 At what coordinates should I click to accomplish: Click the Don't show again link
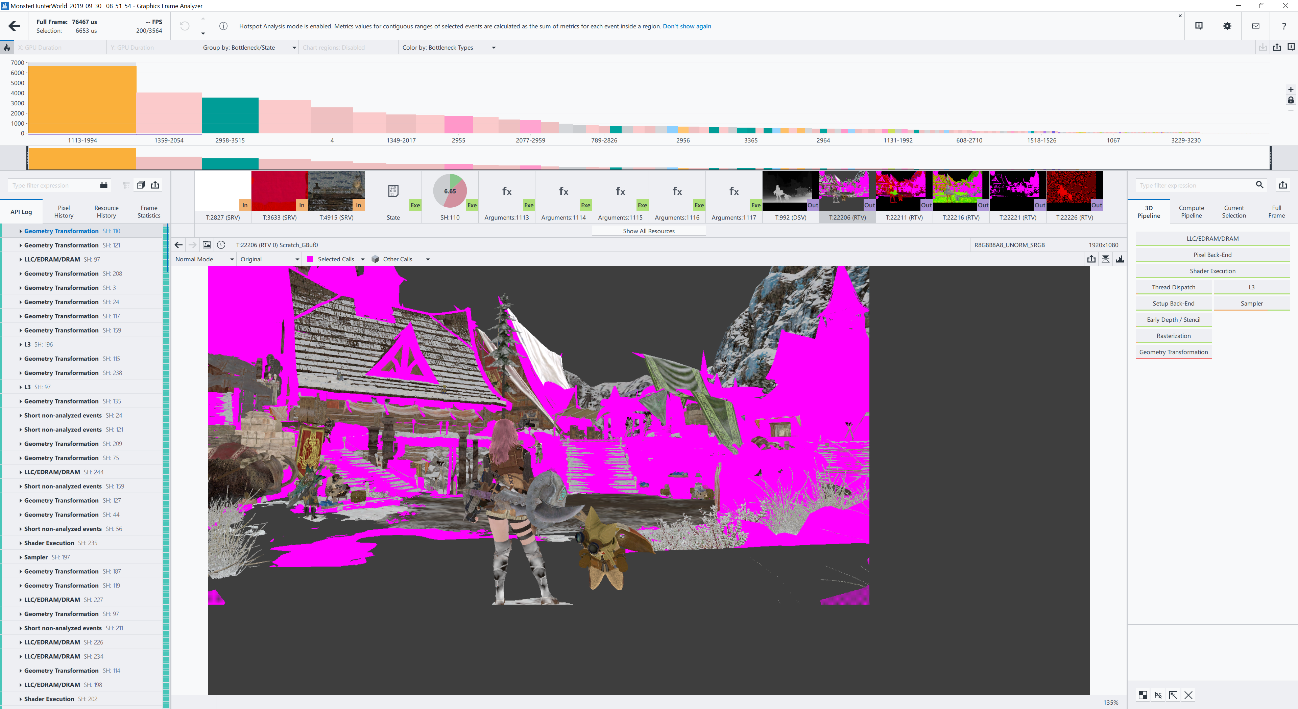pyautogui.click(x=687, y=26)
